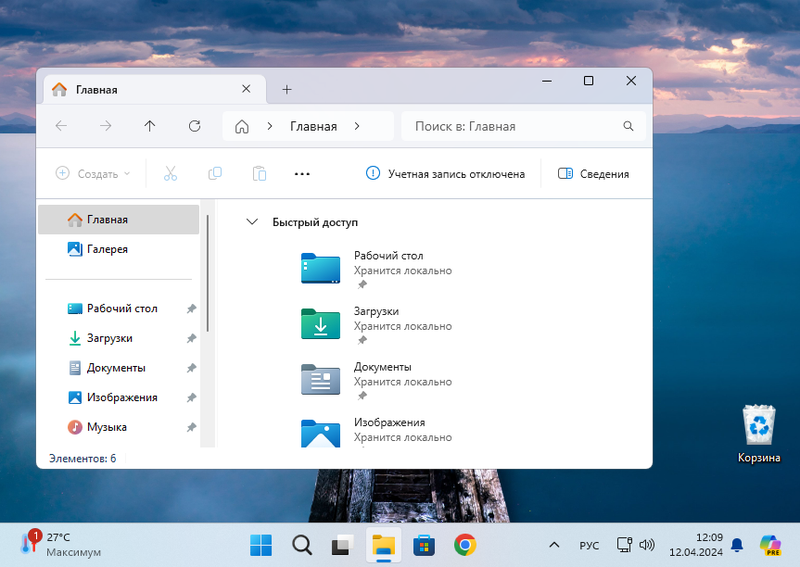The height and width of the screenshot is (567, 800).
Task: Click the search magnifier in search box
Action: 628,126
